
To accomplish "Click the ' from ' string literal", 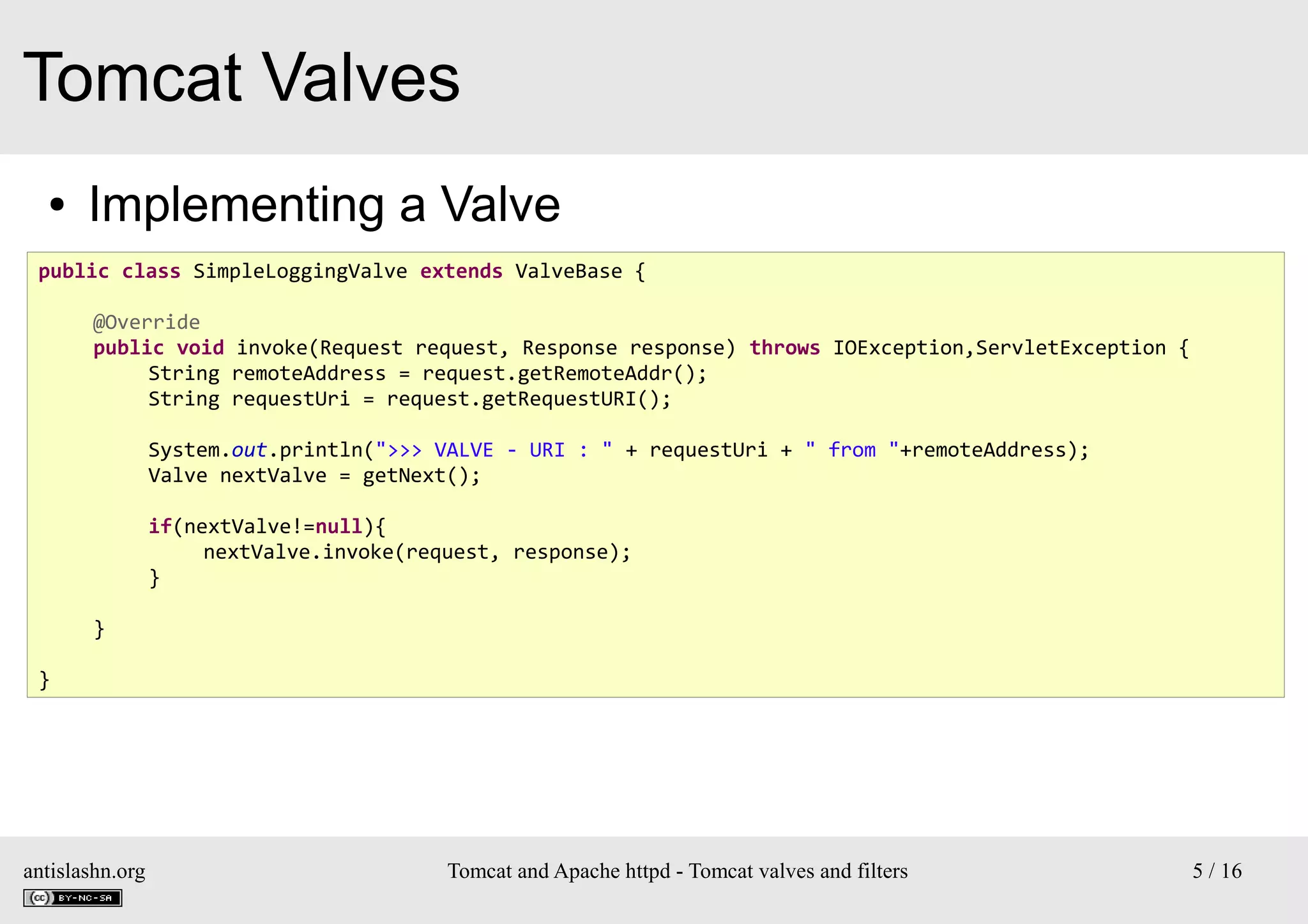I will pos(852,450).
